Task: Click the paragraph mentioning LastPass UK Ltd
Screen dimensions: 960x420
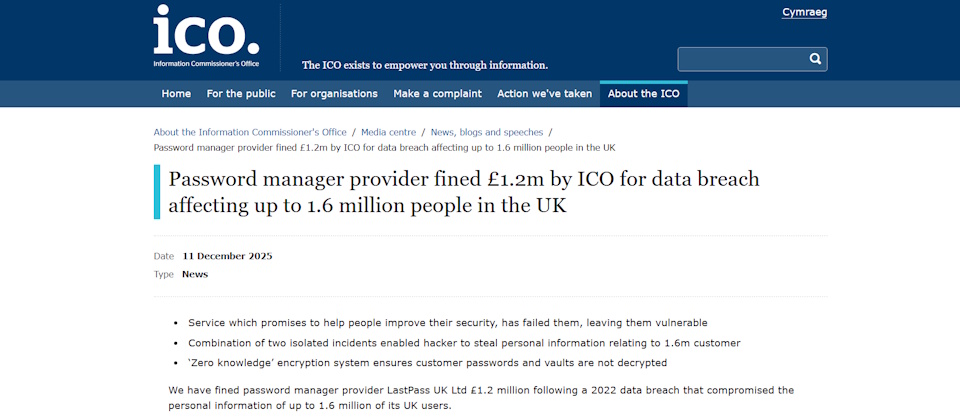Action: click(480, 397)
